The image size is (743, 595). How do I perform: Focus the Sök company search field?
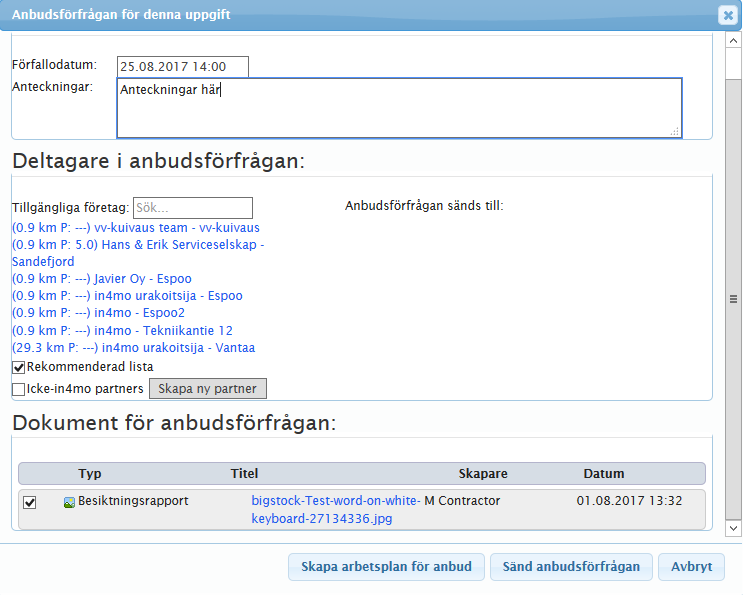pos(193,208)
